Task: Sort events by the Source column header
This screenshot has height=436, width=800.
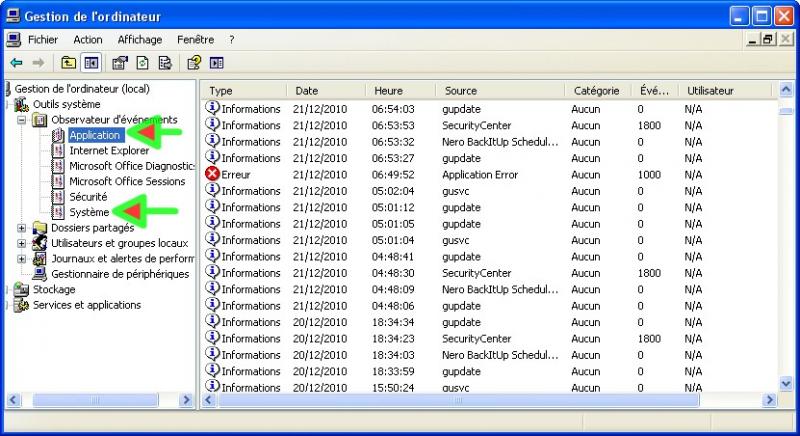Action: 461,91
